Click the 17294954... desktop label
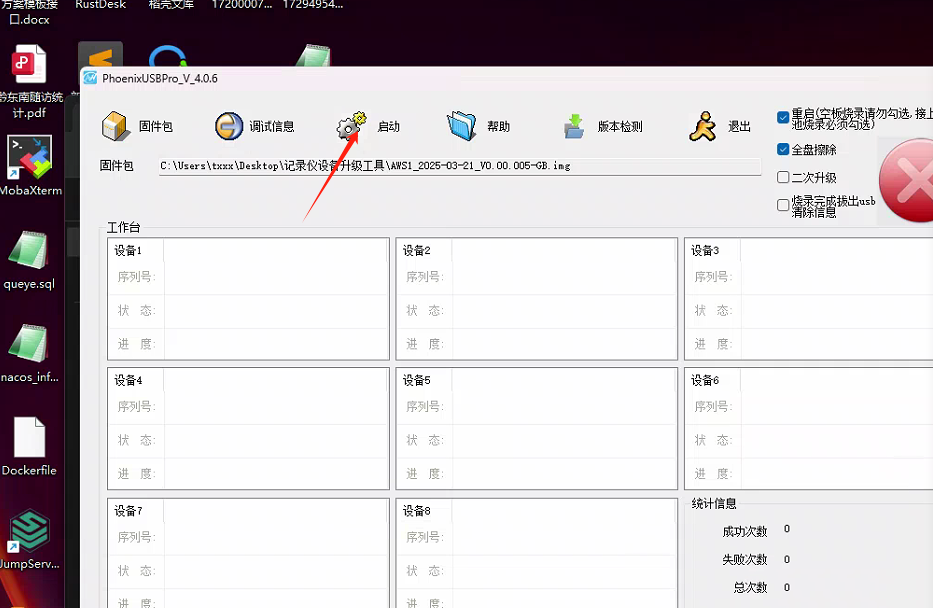Screen dimensions: 933x608 [313, 4]
